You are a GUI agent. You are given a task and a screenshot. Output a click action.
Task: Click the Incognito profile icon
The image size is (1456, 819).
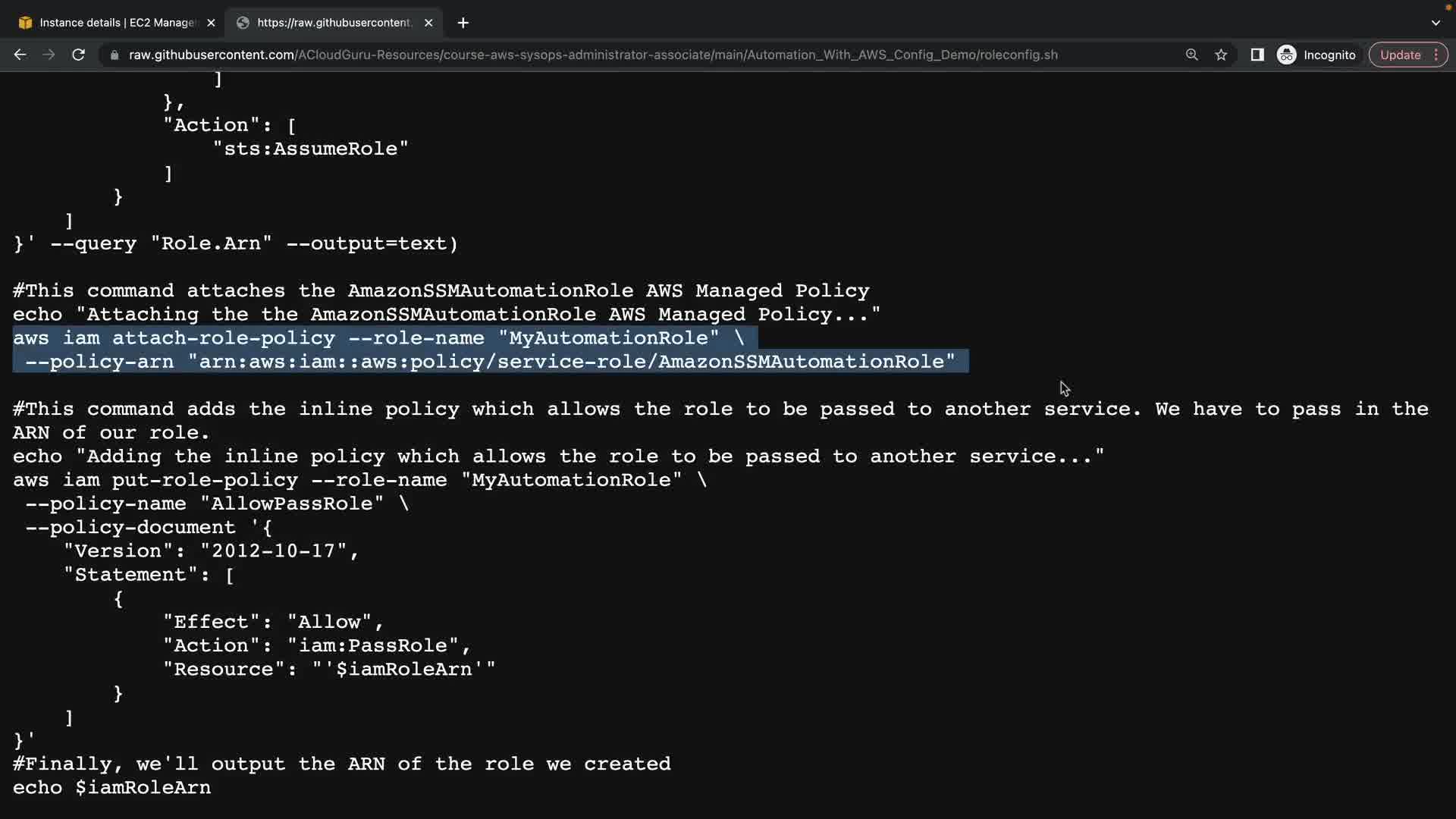[x=1287, y=55]
